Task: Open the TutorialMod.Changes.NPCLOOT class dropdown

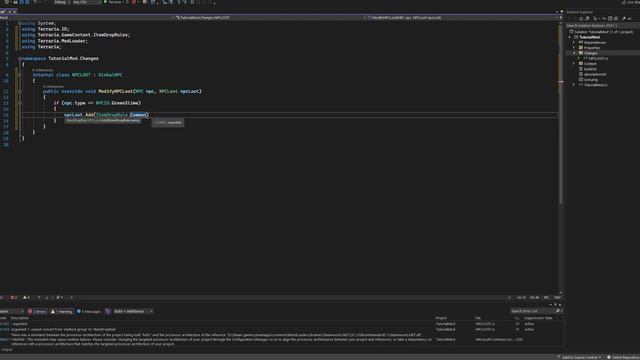Action: click(267, 18)
